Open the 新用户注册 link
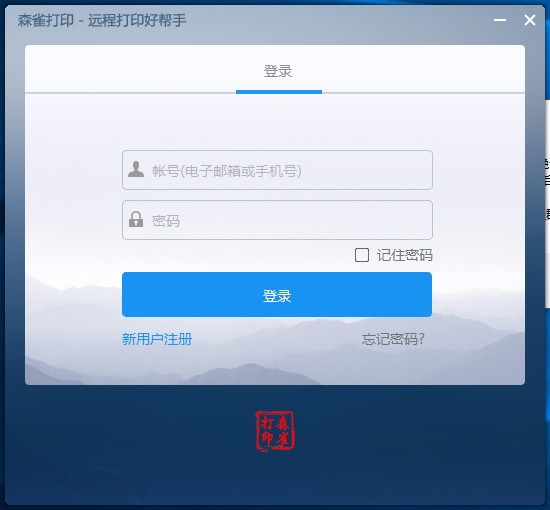 click(157, 339)
